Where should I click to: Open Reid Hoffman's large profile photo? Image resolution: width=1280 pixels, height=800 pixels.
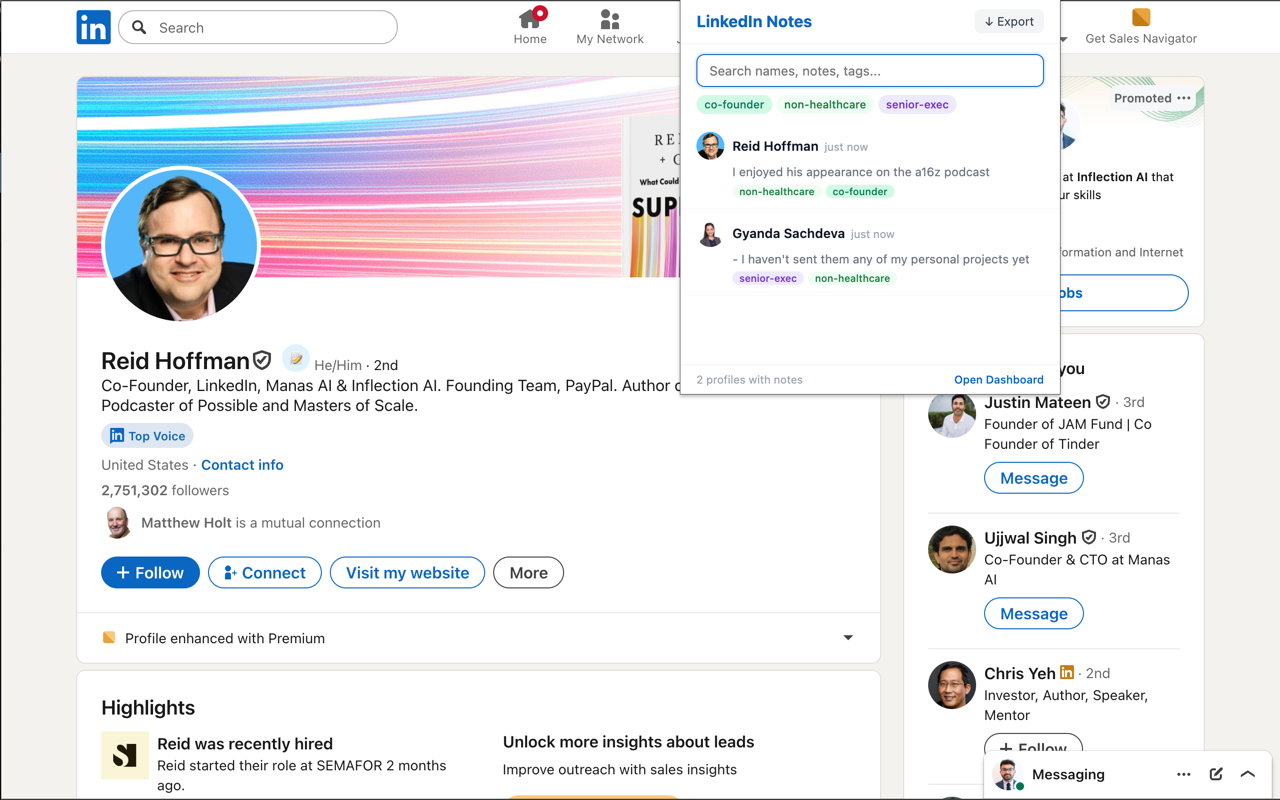click(181, 244)
